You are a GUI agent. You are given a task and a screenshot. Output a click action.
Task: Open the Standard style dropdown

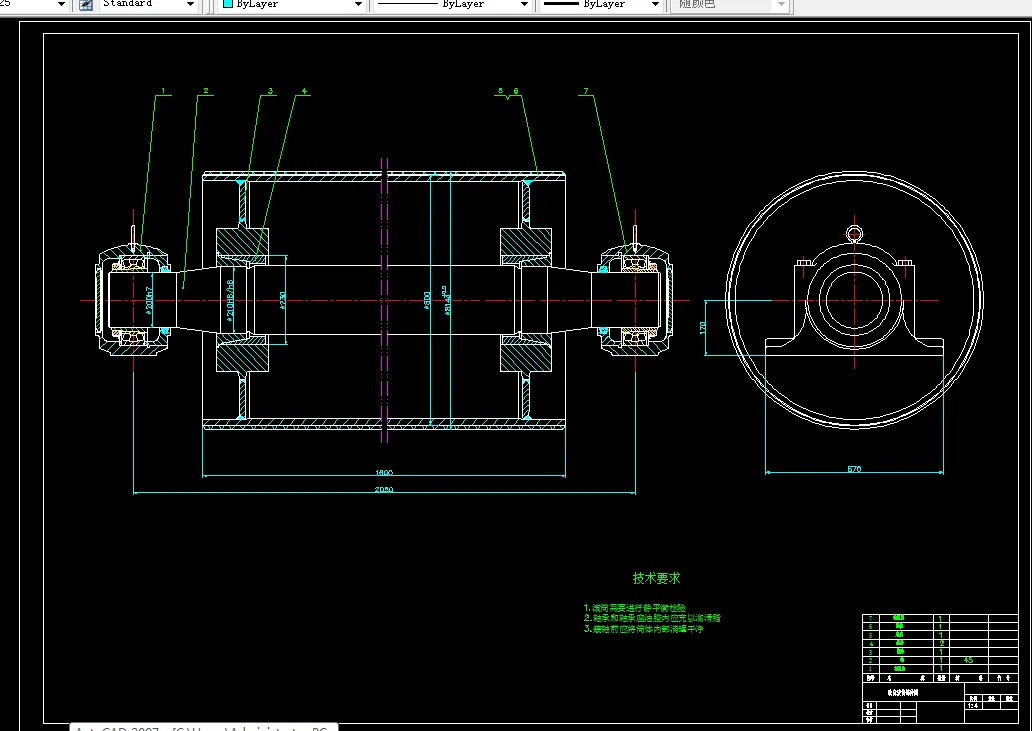[x=190, y=5]
